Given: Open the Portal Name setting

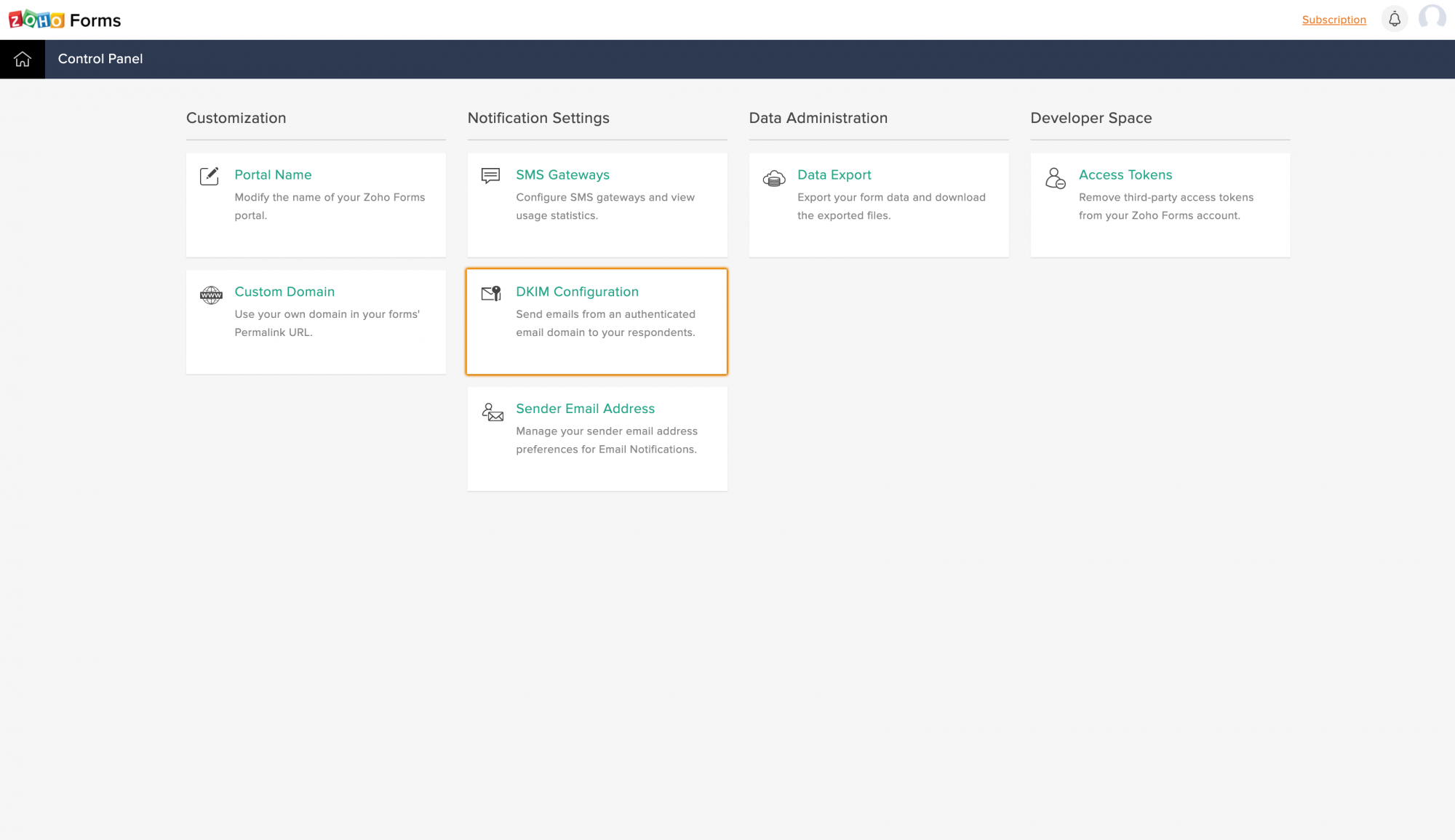Looking at the screenshot, I should pos(273,175).
